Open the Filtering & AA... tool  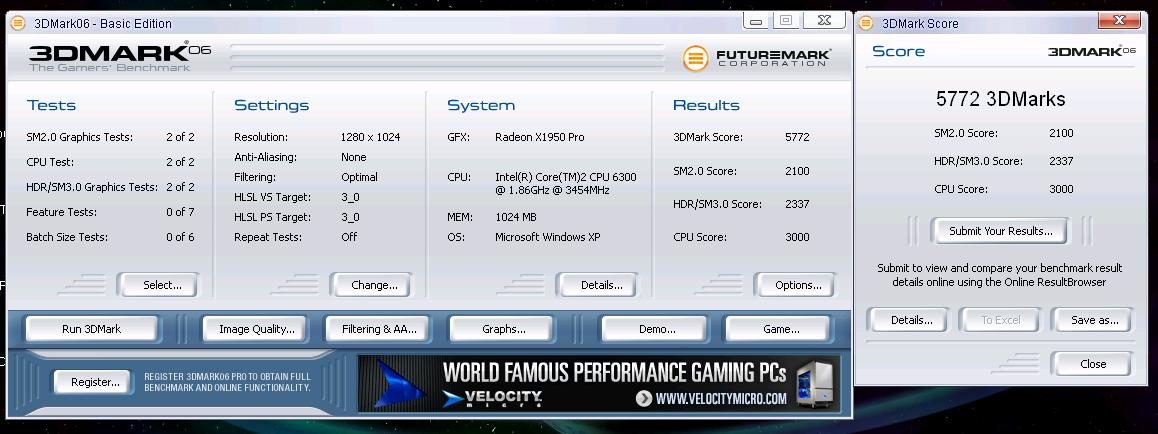coord(378,329)
